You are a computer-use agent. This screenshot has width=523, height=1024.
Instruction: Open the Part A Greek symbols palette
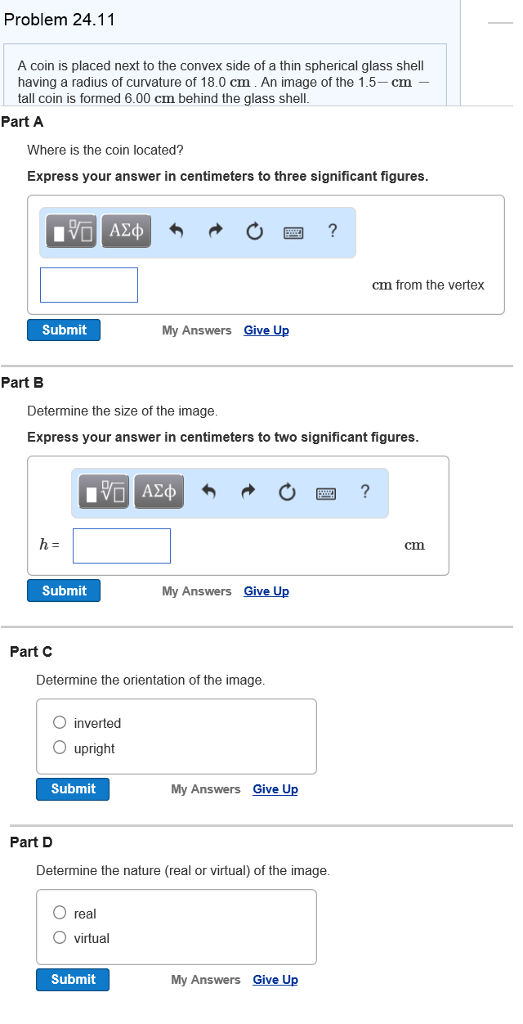(127, 231)
